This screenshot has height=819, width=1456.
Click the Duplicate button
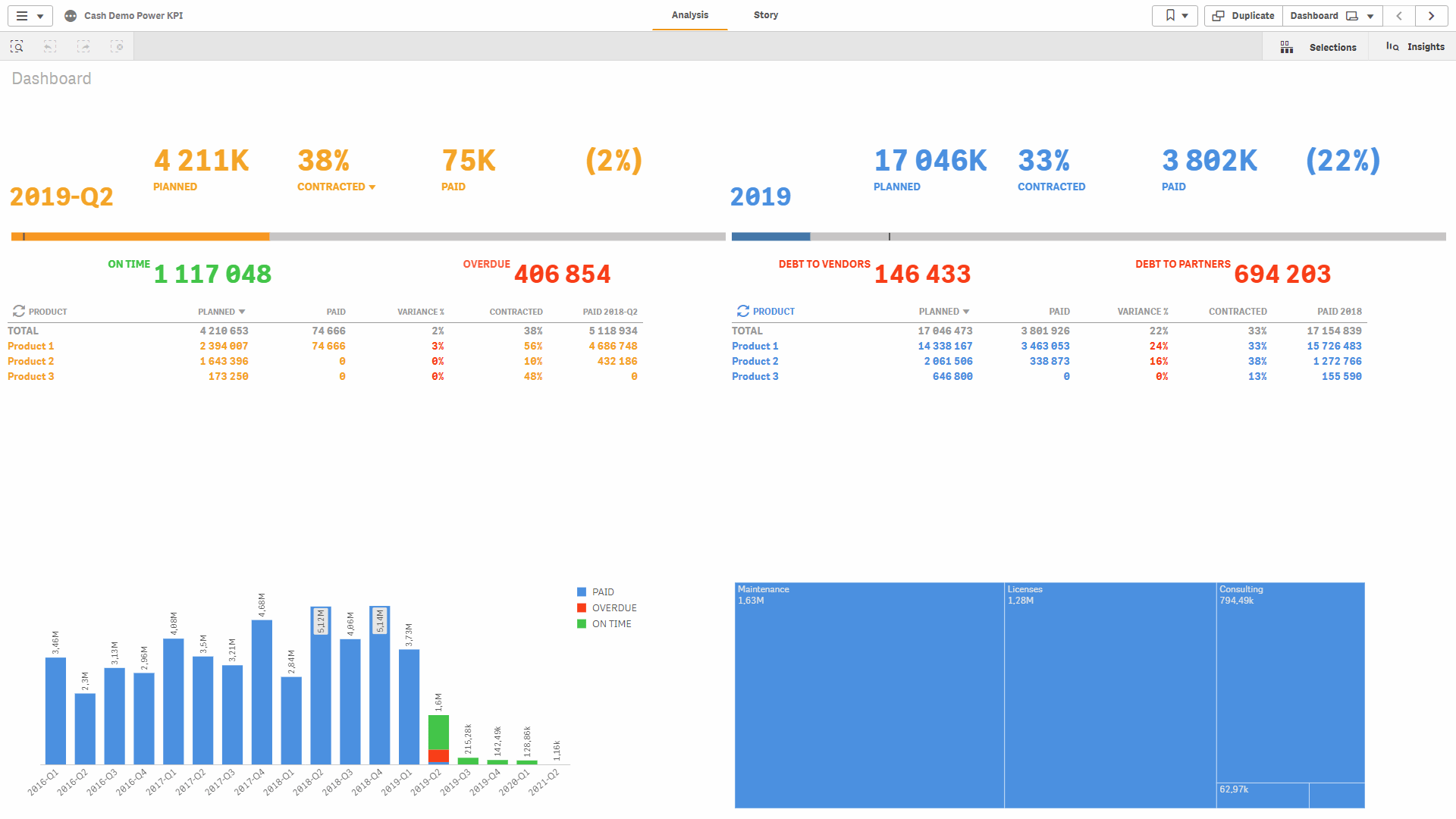point(1244,16)
